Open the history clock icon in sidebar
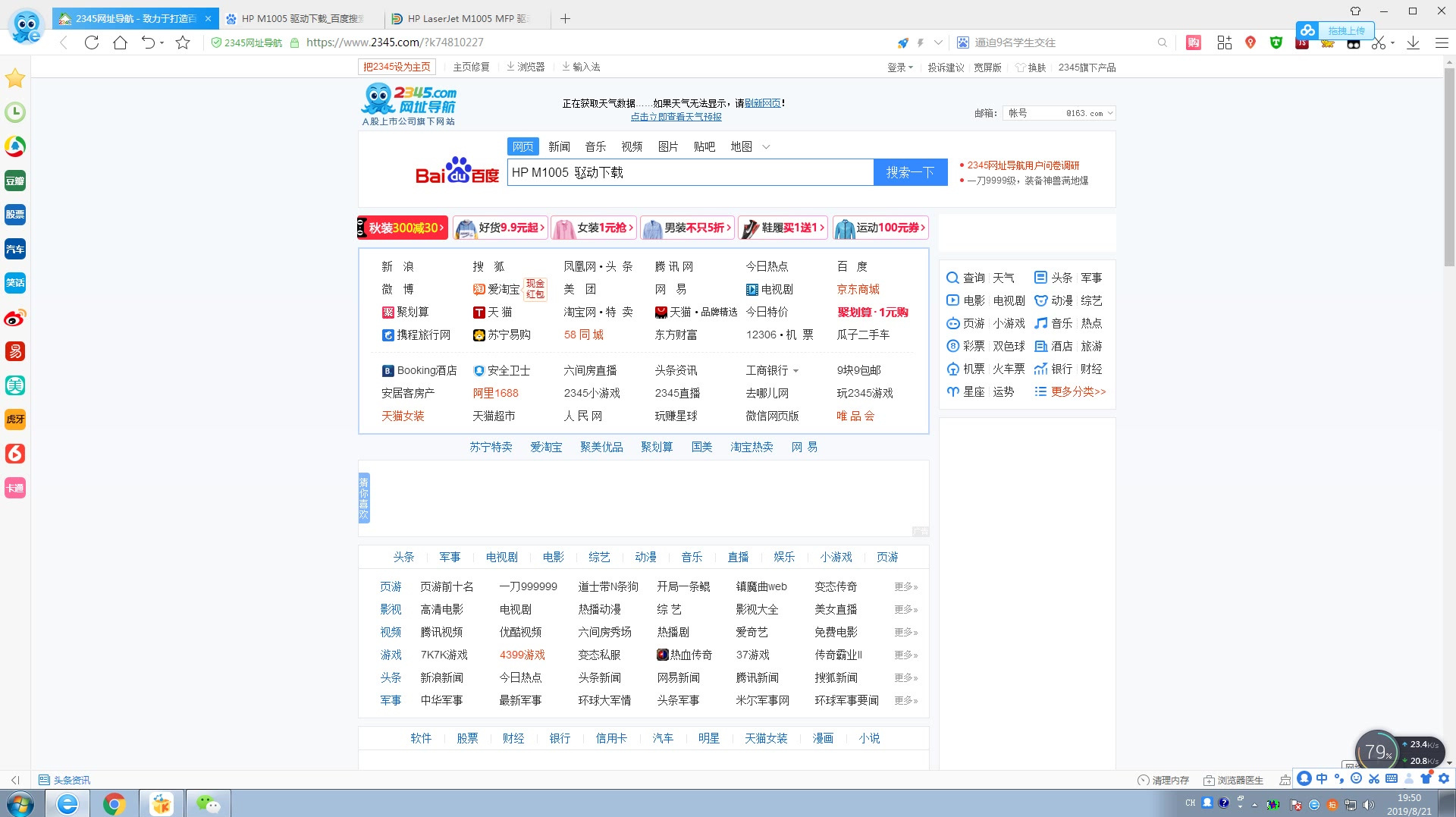 tap(15, 112)
